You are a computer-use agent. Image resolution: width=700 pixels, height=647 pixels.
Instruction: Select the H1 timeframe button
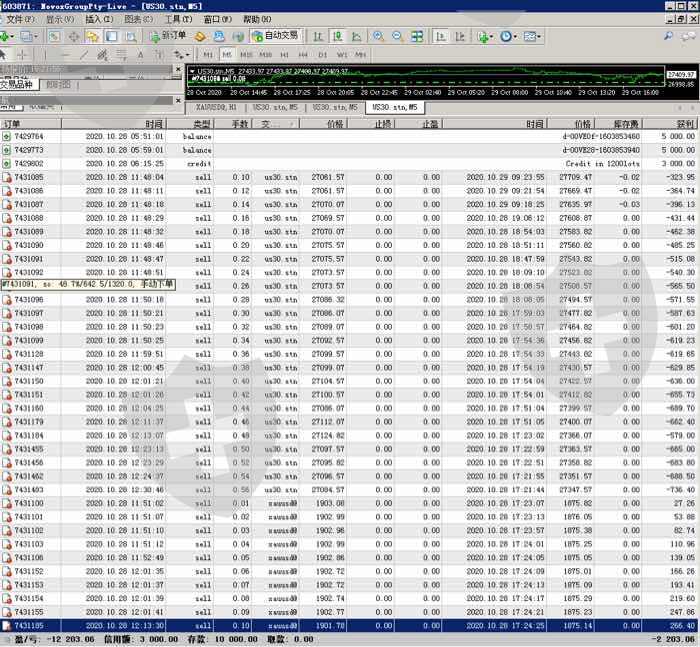tap(284, 54)
